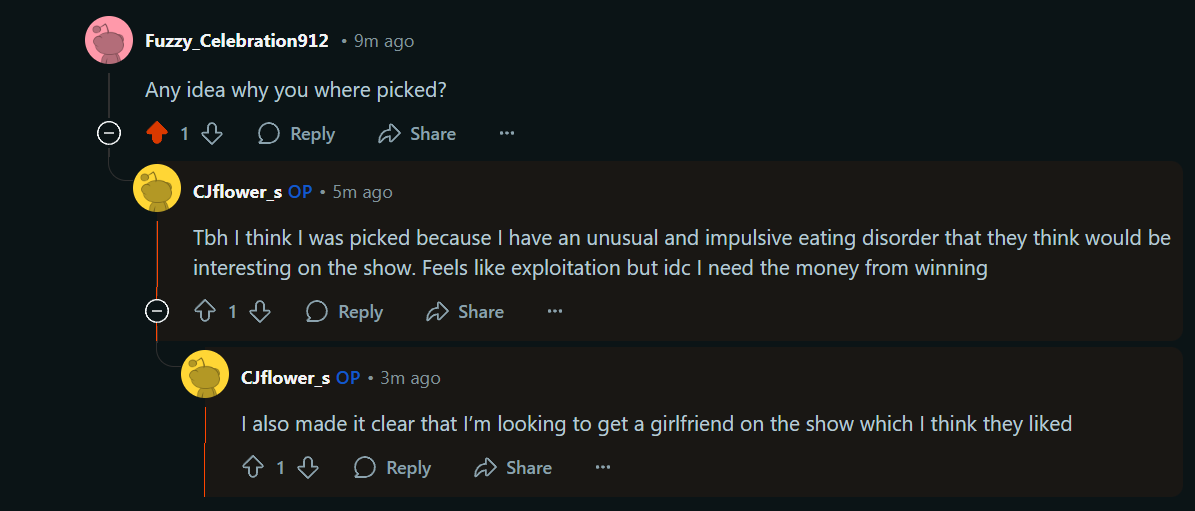Screen dimensions: 1195x511
Task: Open Fuzzy_Celebration912's avatar profile
Action: [x=109, y=41]
